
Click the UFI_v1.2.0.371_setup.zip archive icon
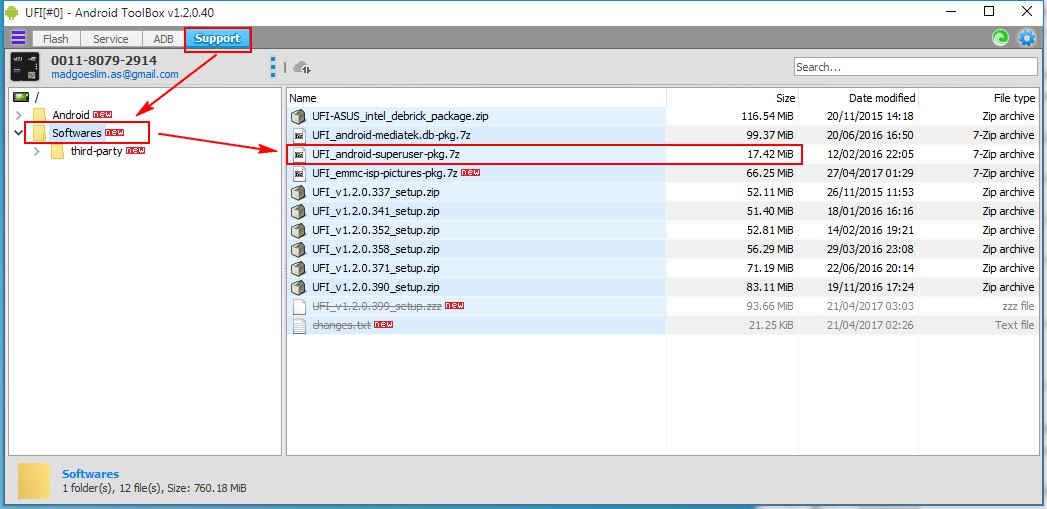click(x=299, y=269)
